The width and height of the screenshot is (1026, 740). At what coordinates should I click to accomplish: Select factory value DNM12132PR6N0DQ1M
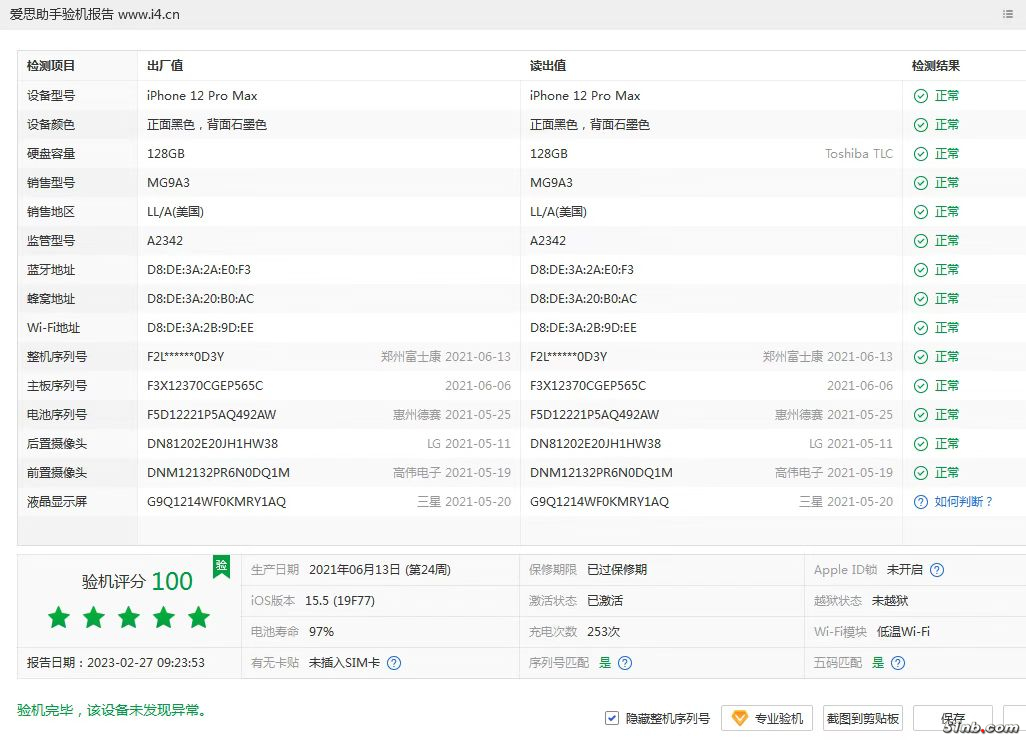218,473
